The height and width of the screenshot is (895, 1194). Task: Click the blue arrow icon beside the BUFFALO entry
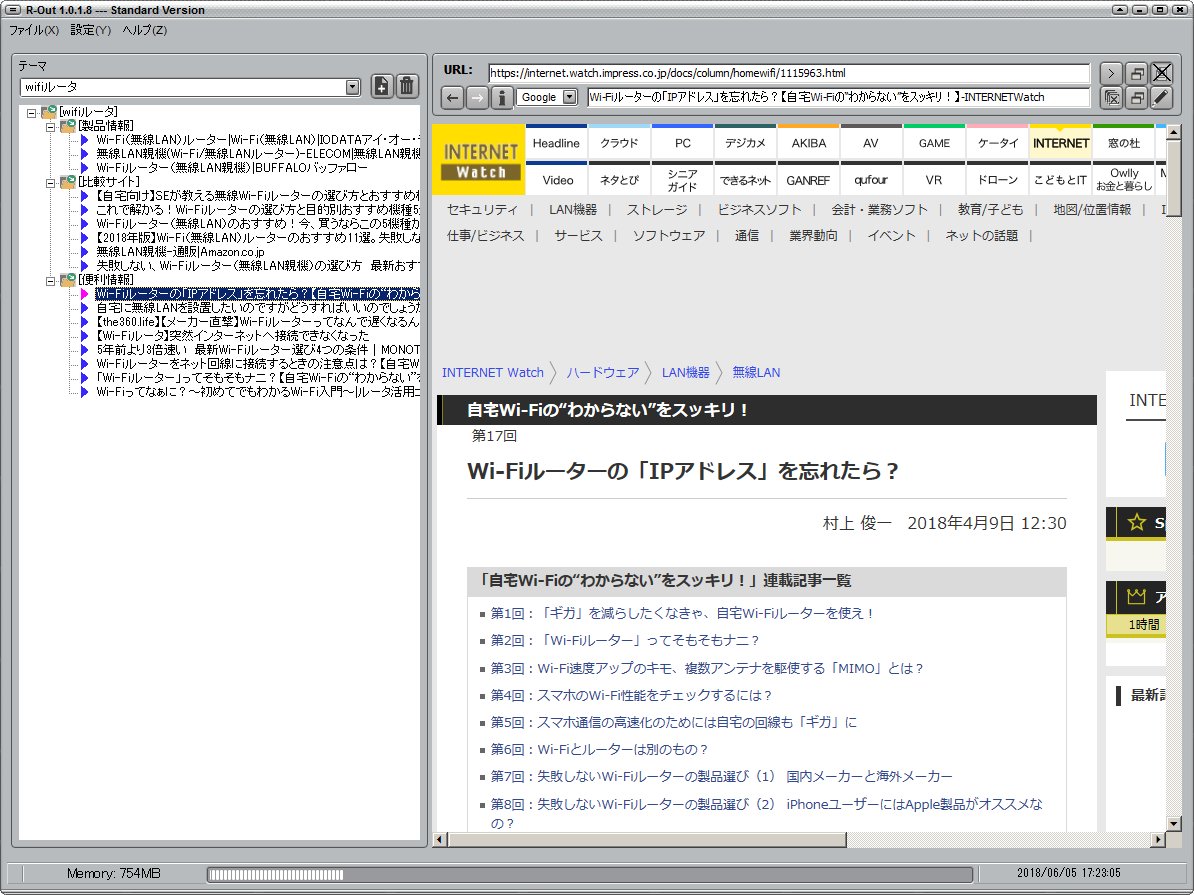coord(85,168)
